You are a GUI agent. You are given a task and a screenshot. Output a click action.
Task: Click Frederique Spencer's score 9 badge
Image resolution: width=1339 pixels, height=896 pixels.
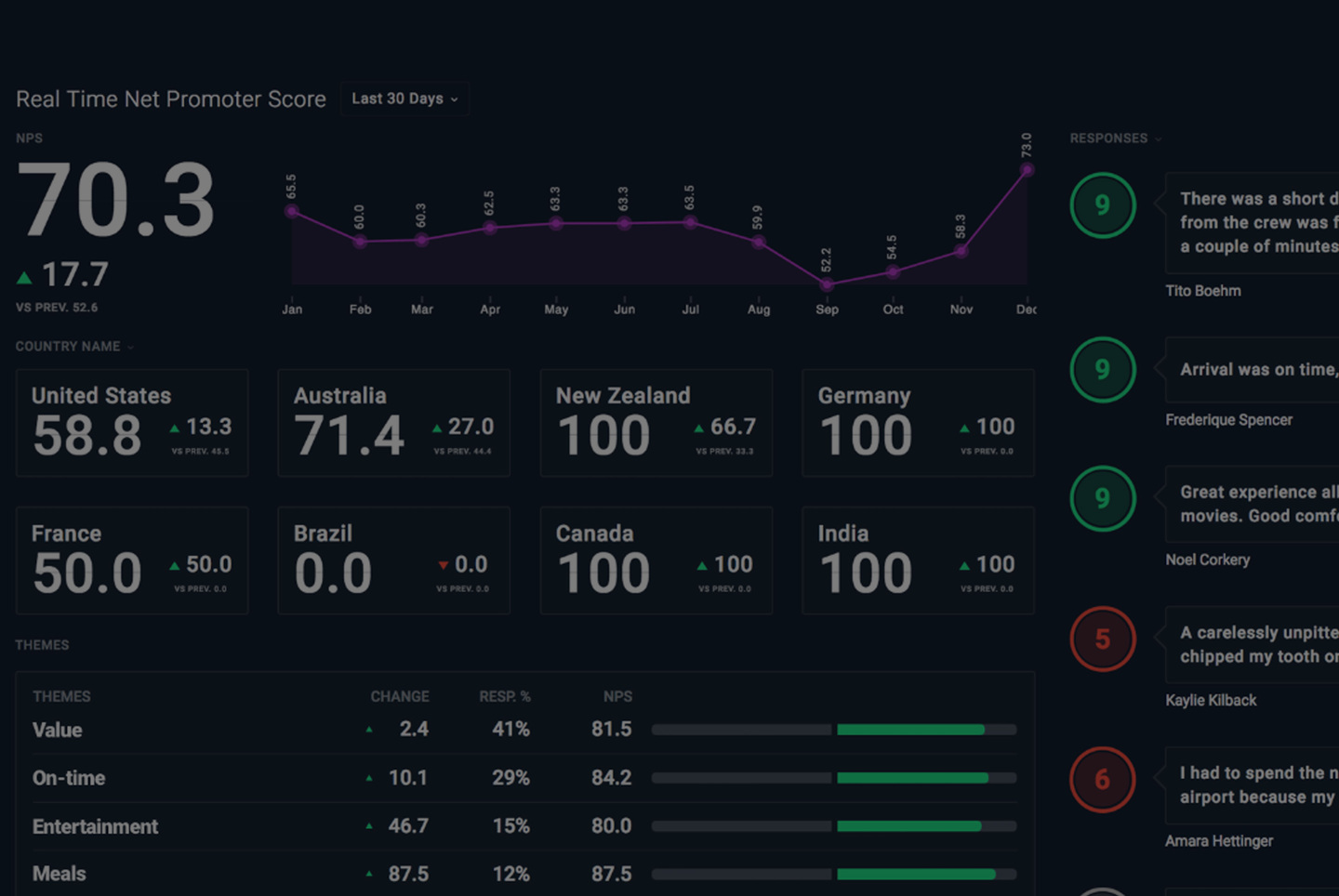point(1103,369)
